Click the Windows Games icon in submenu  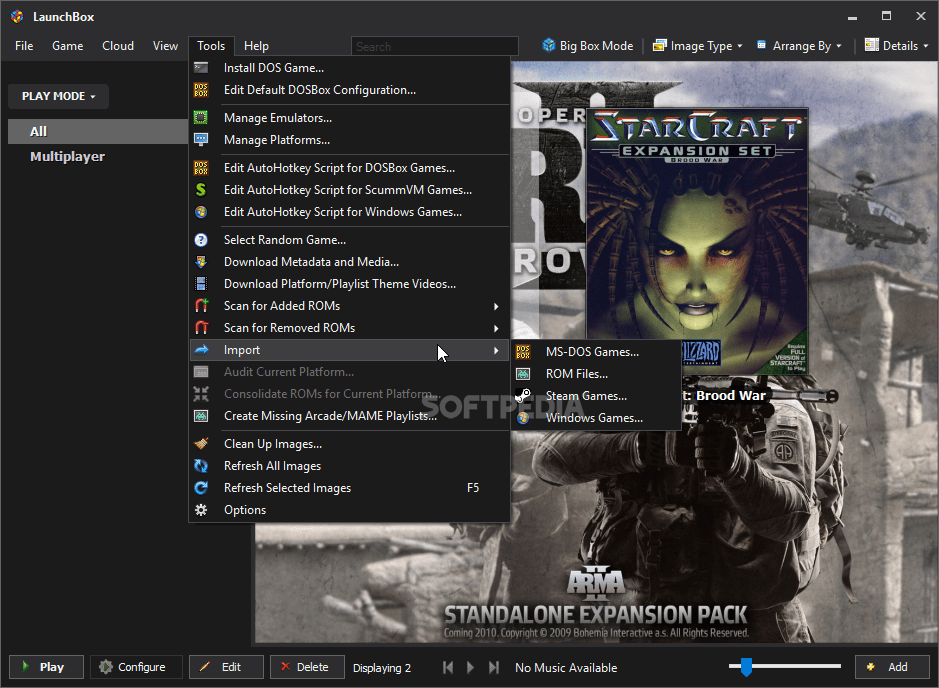coord(523,418)
